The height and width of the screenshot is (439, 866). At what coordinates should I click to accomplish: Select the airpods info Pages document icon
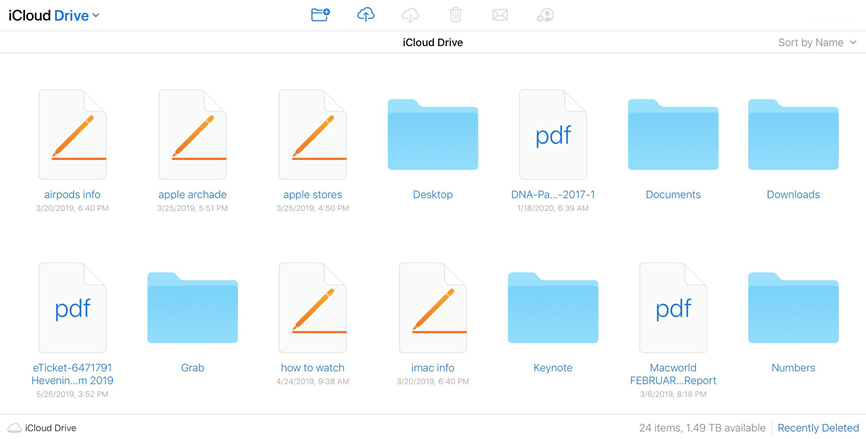pos(72,135)
